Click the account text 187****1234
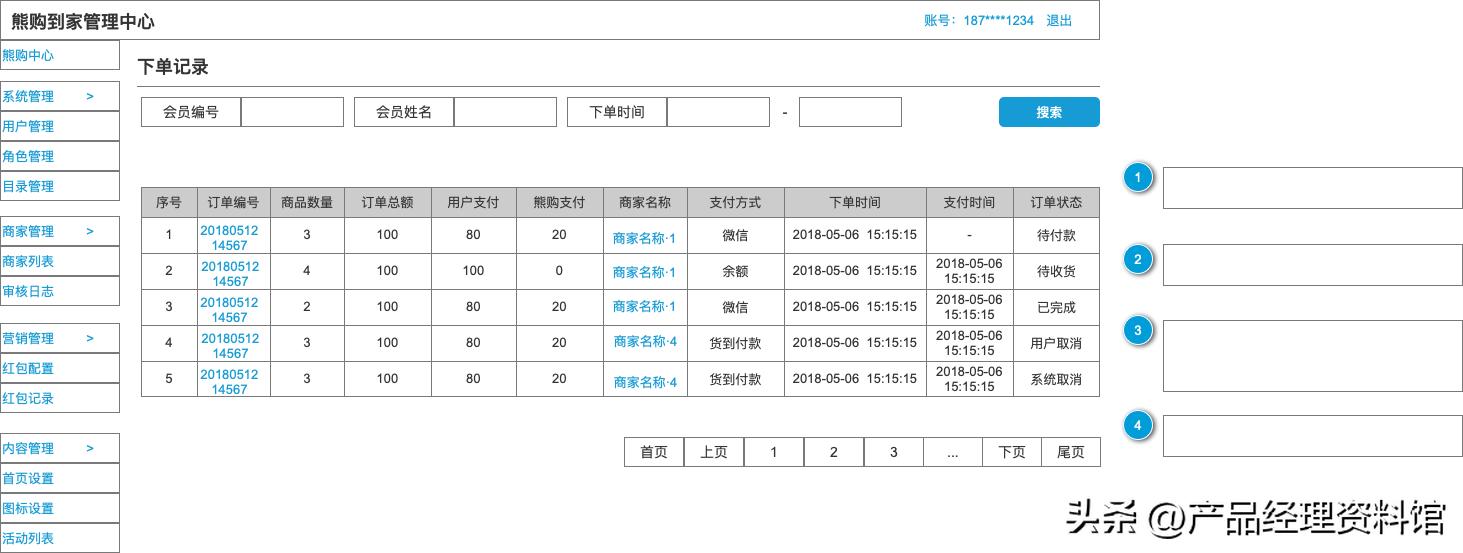 998,20
